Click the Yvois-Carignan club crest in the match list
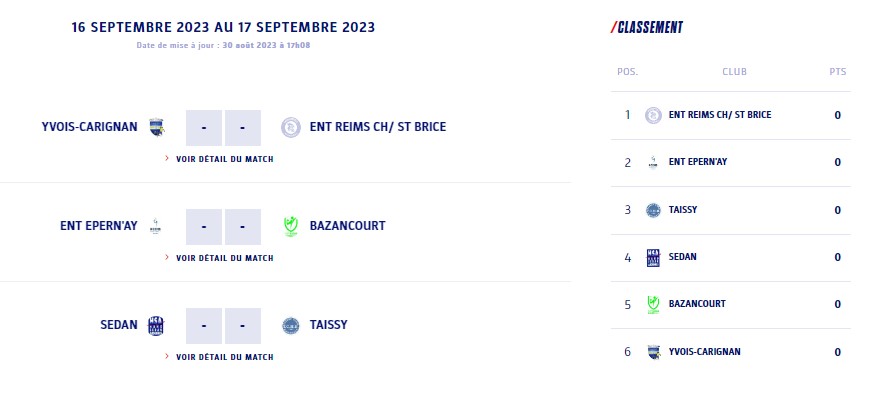 (x=156, y=127)
